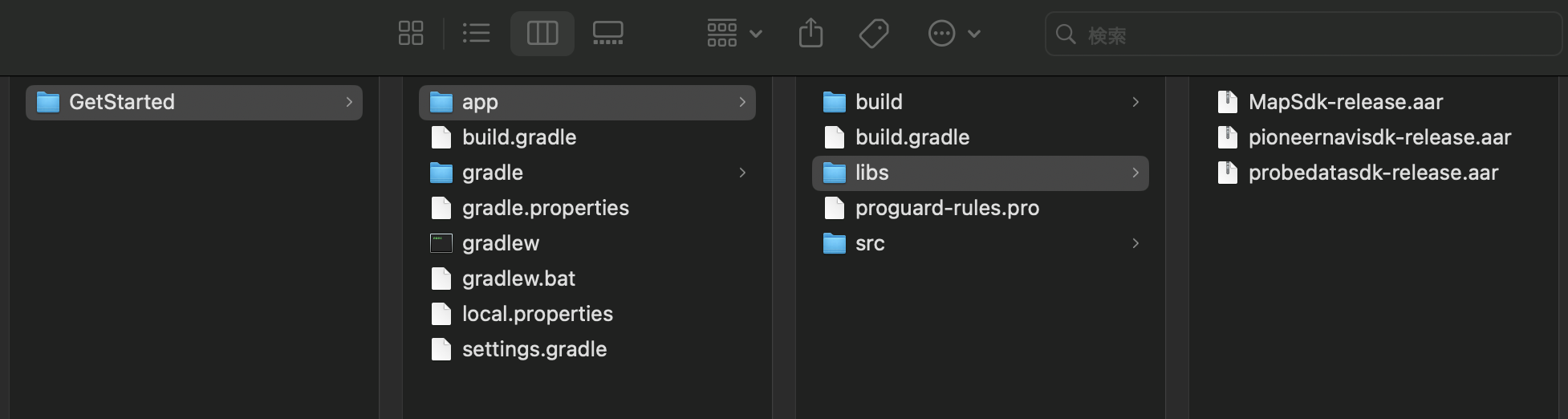Click the search field
This screenshot has height=419, width=1568.
click(x=1304, y=35)
